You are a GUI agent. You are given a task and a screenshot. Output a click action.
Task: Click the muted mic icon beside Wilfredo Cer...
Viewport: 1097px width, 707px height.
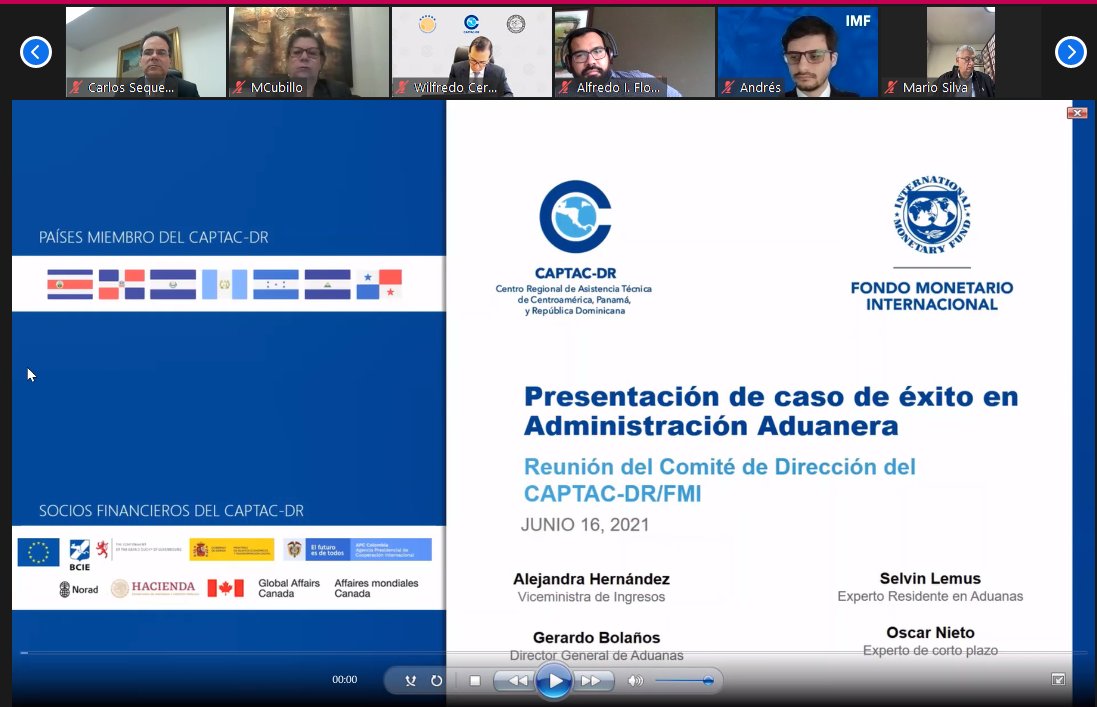tap(402, 87)
